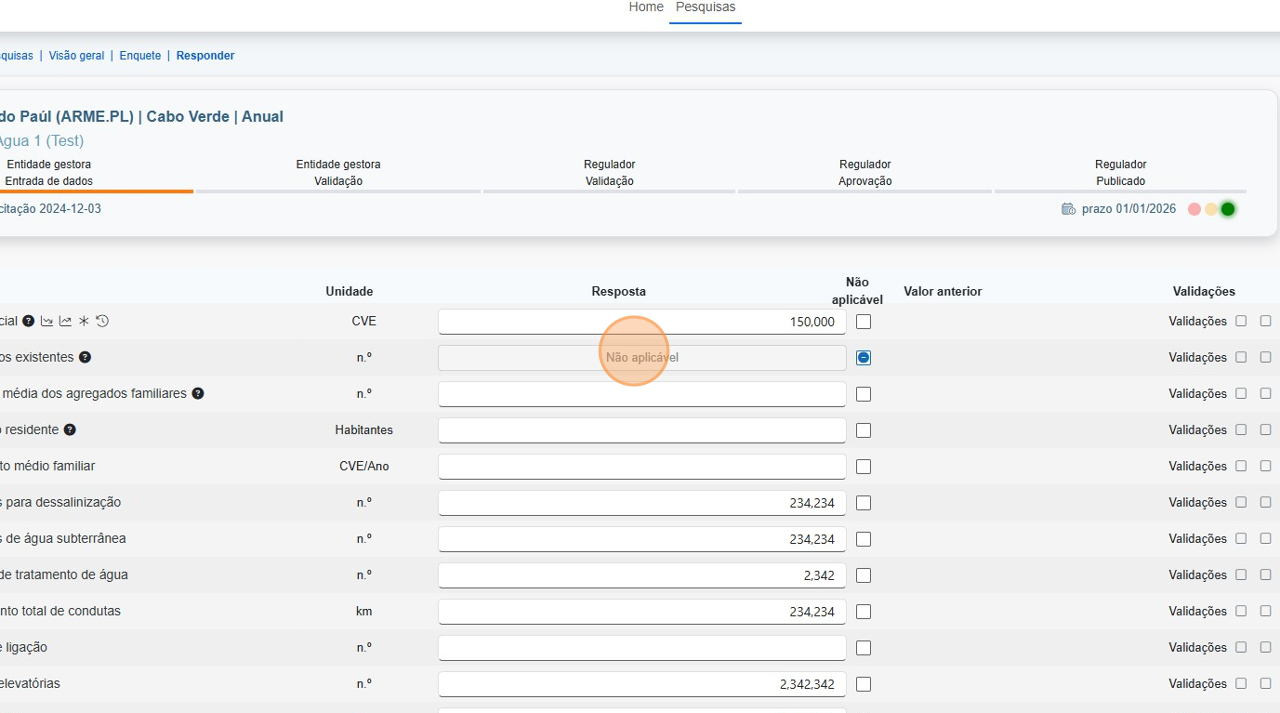This screenshot has height=713, width=1280.
Task: Click 'Validações' link in 'os existentes' row
Action: pos(1197,357)
